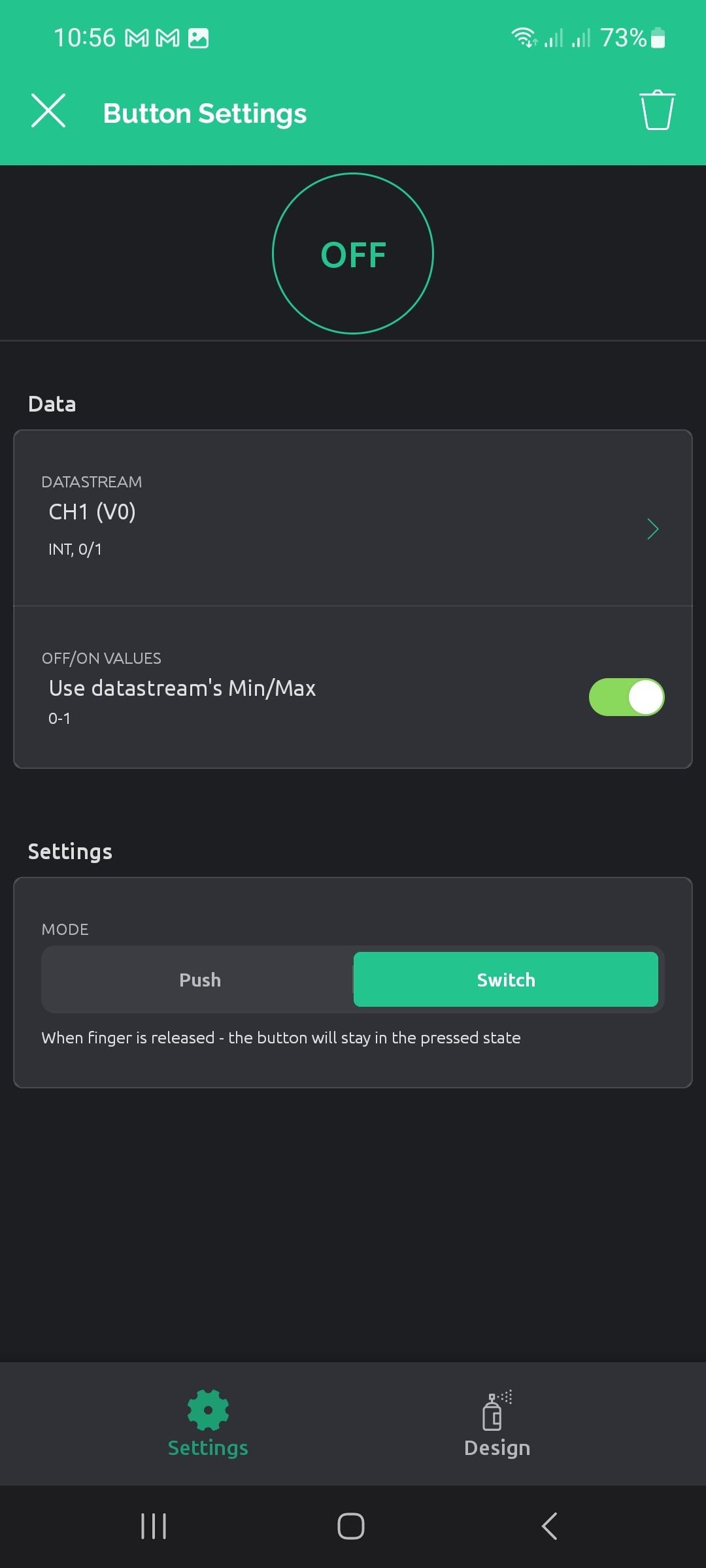
Task: Switch to the Design tab label
Action: (x=497, y=1448)
